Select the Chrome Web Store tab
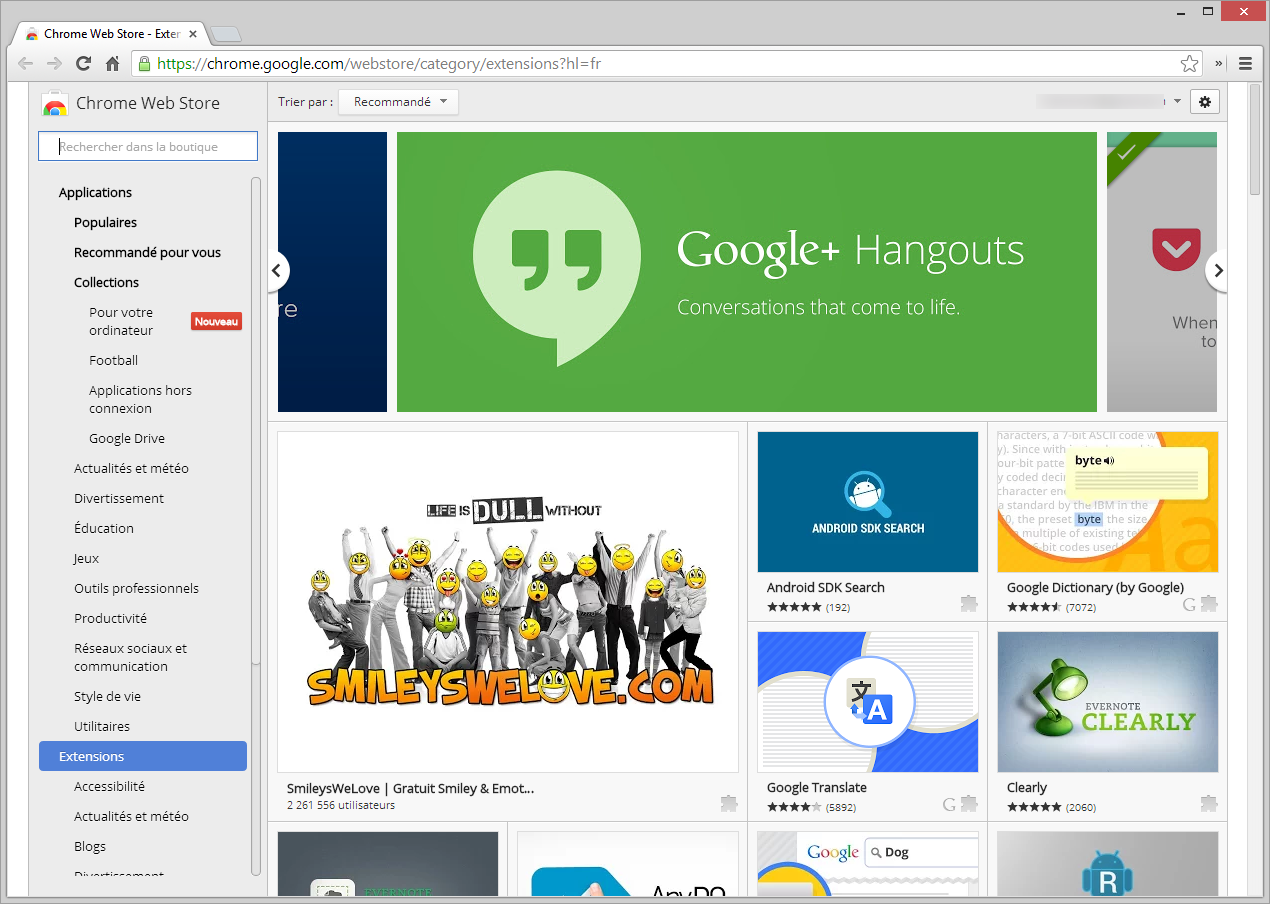The height and width of the screenshot is (904, 1270). tap(110, 34)
